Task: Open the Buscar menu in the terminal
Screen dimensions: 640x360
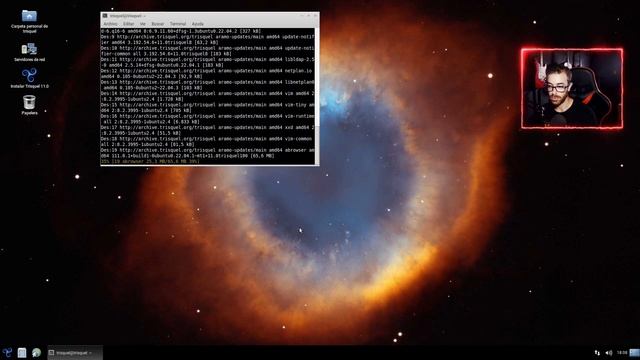Action: point(158,24)
